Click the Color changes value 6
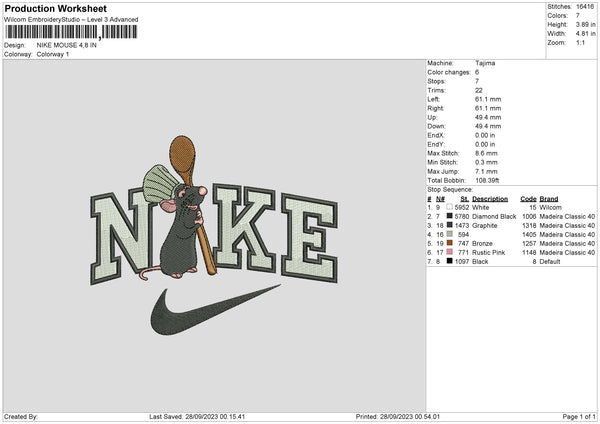The image size is (600, 424). (477, 72)
